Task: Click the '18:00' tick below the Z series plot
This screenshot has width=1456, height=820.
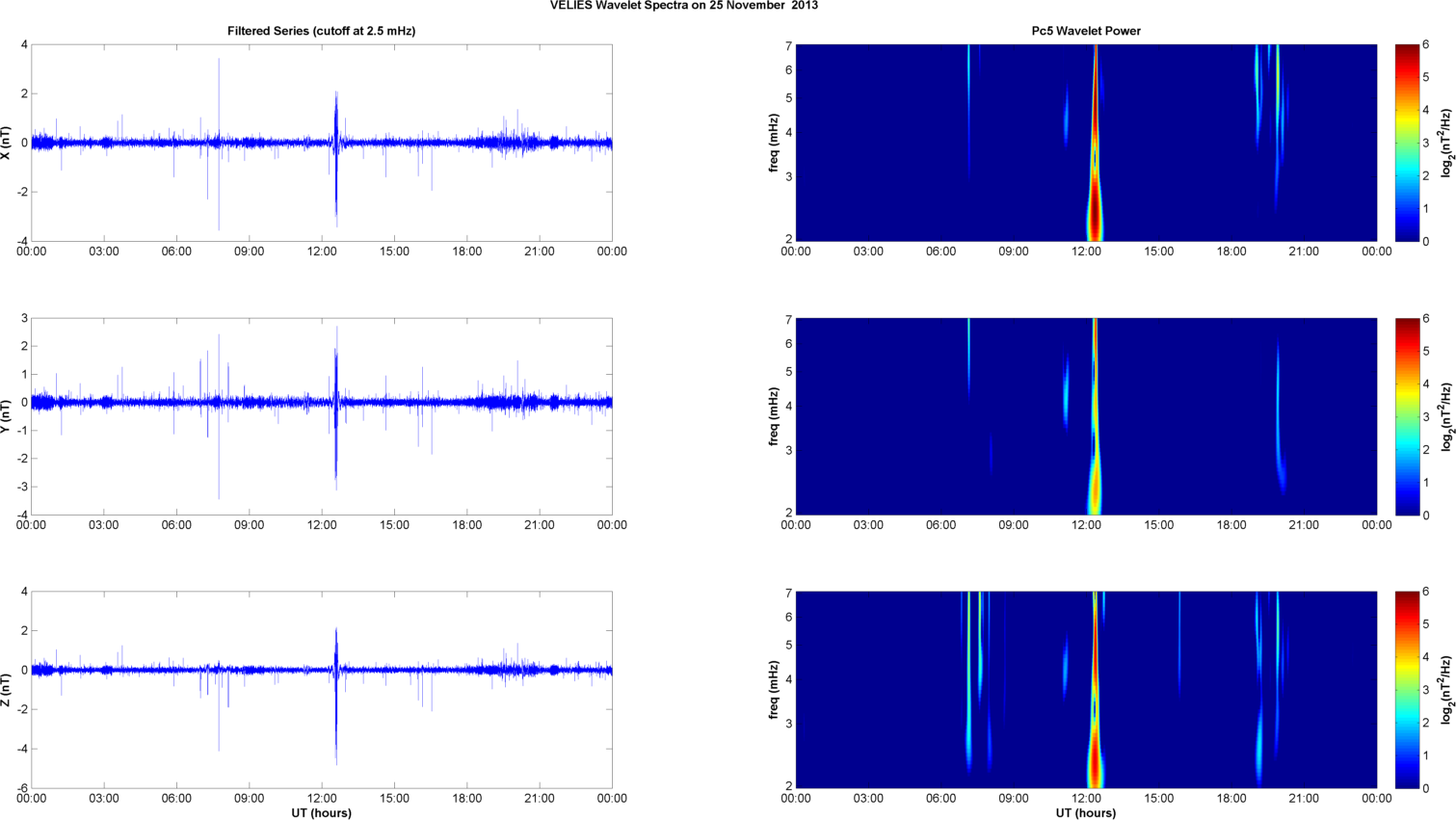Action: click(x=467, y=799)
